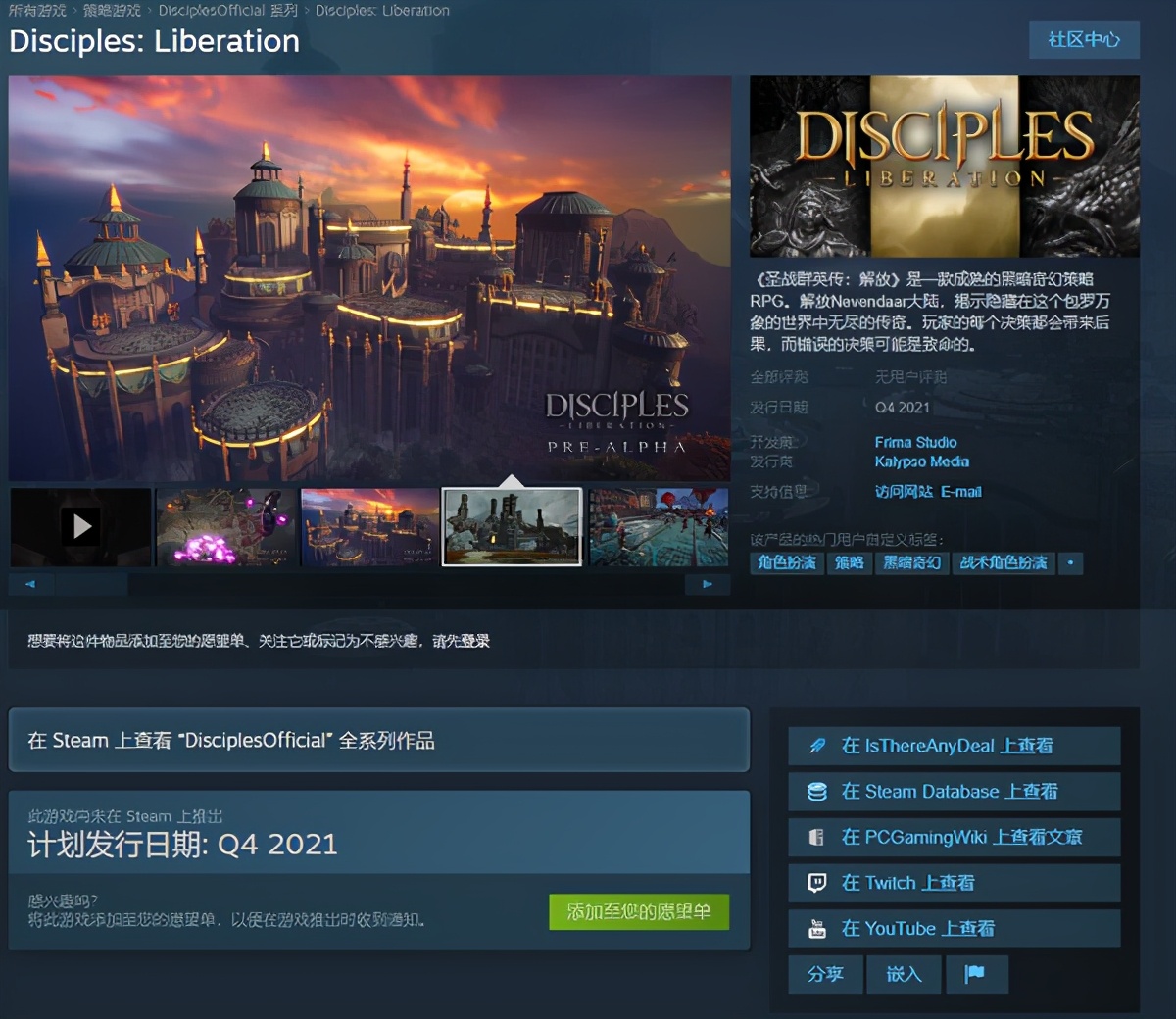Open 在 IsThereAnyDeal 上查看 link
Viewport: 1176px width, 1019px height.
coord(955,746)
